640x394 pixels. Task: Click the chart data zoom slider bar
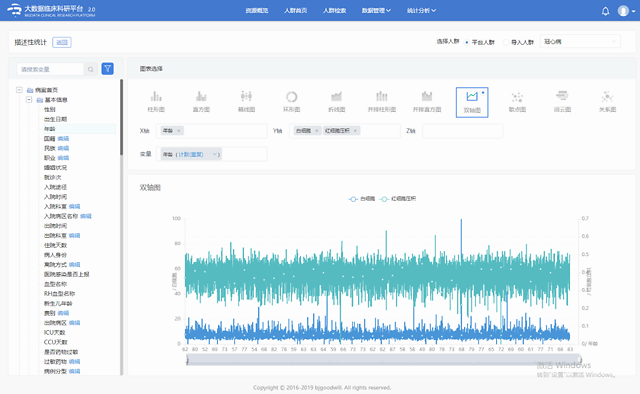point(384,359)
